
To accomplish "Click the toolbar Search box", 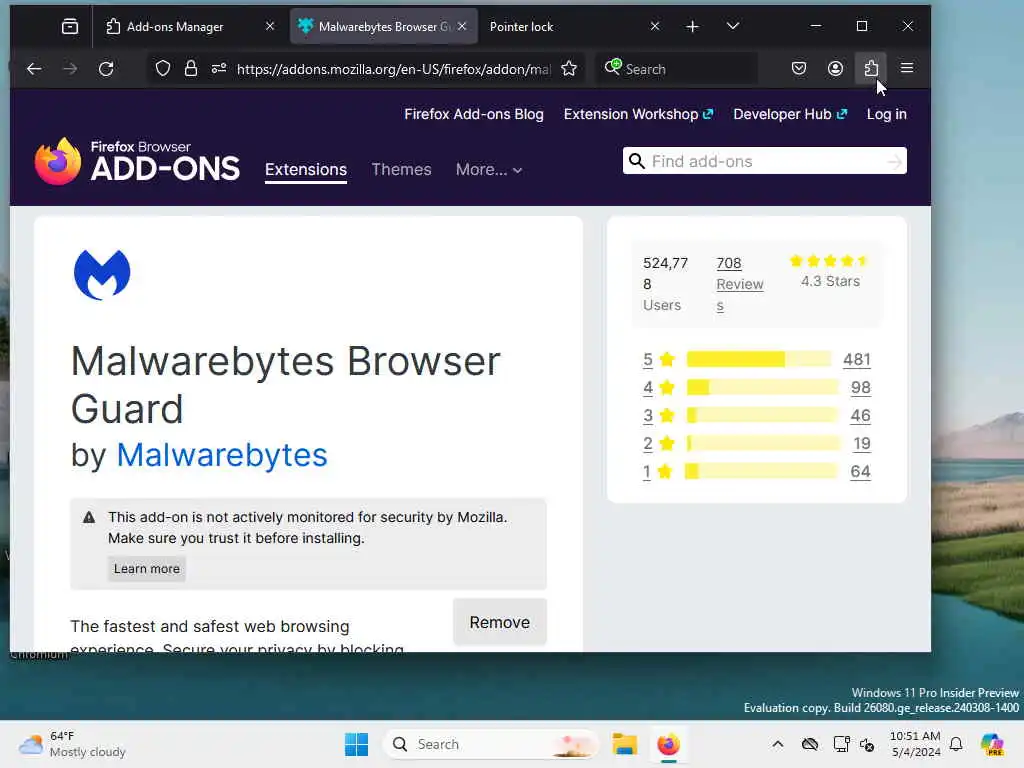I will pos(678,69).
